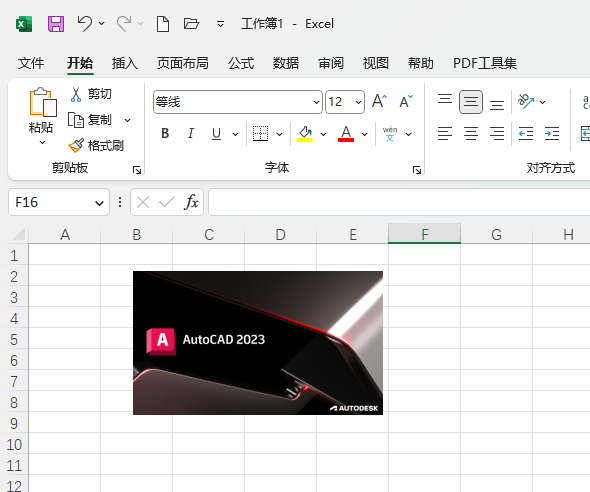Expand the 粘贴 options arrow
The width and height of the screenshot is (590, 492).
(x=43, y=143)
